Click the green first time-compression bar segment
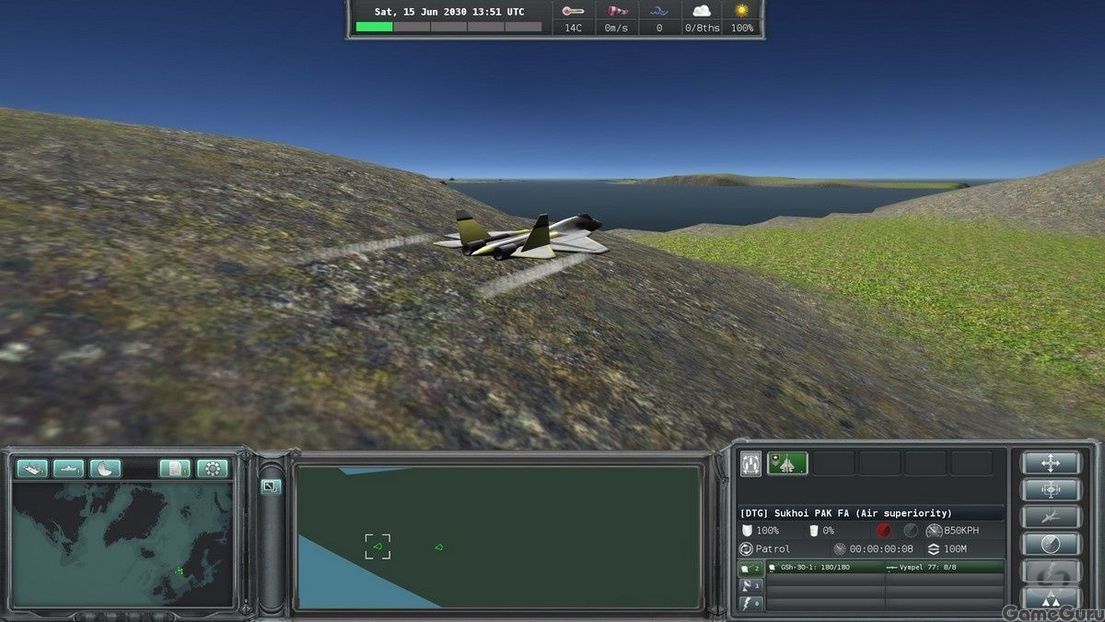1105x622 pixels. click(374, 27)
